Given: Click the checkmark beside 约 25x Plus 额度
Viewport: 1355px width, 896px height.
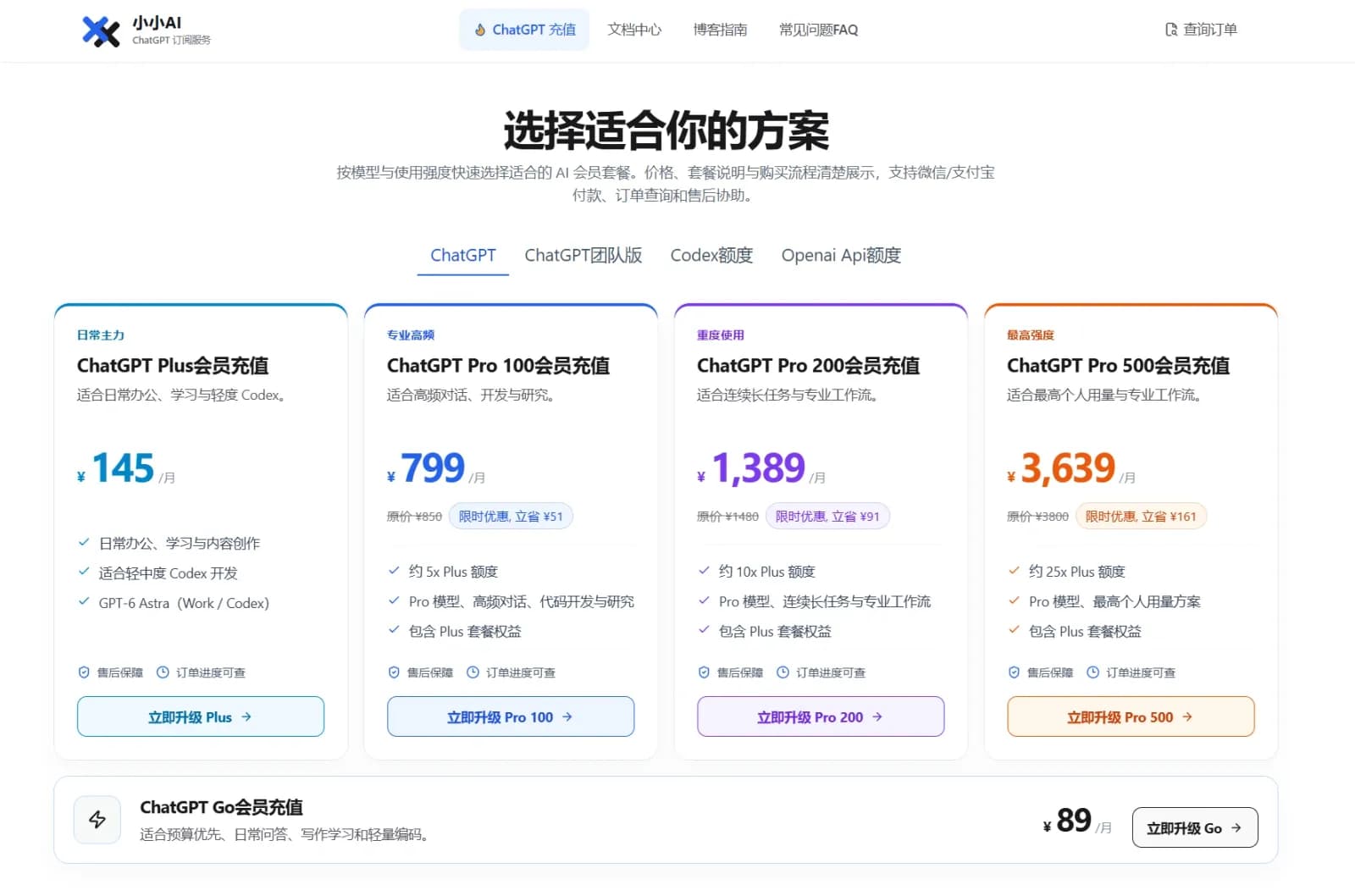Looking at the screenshot, I should click(1014, 571).
